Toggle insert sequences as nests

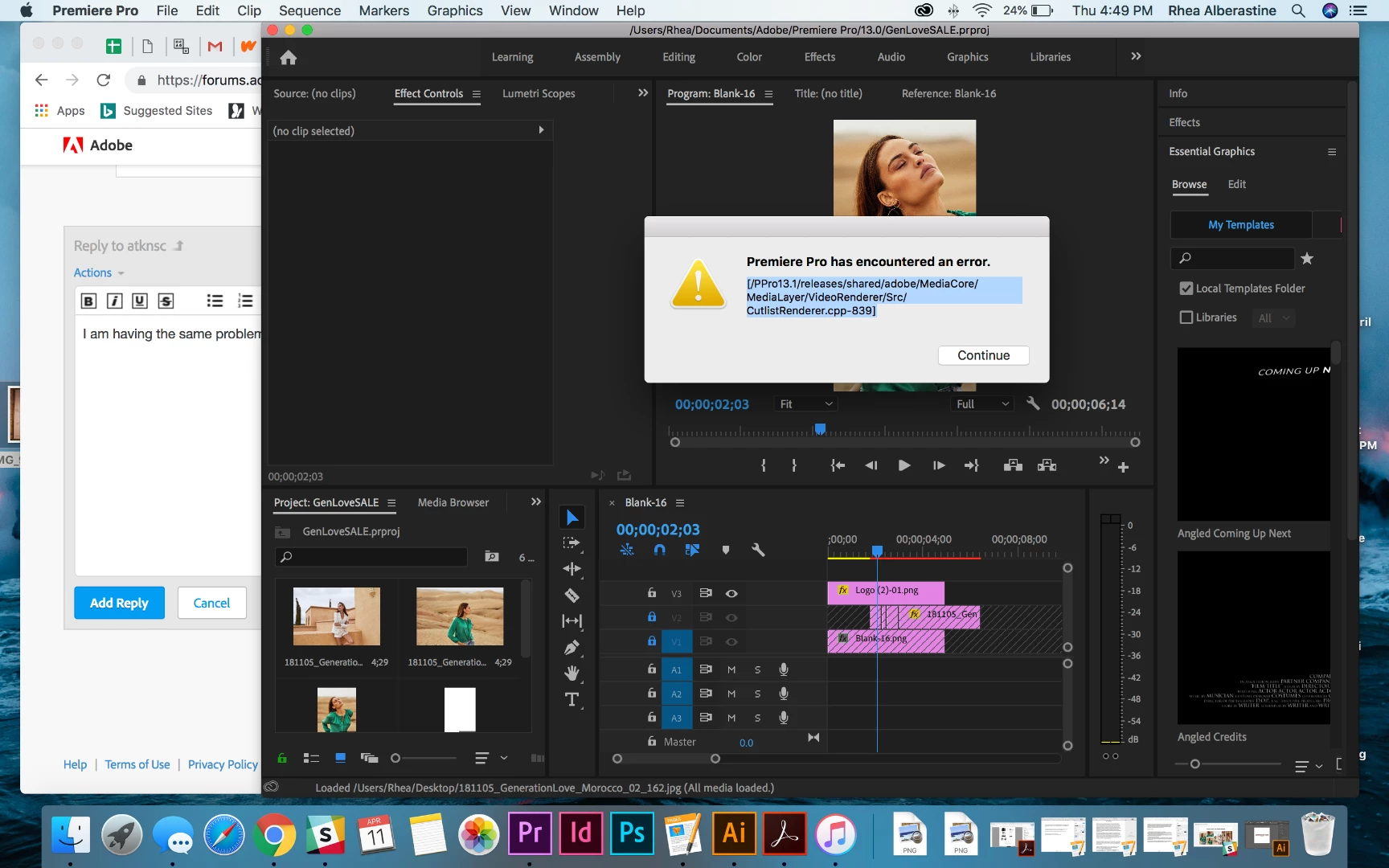(x=627, y=550)
